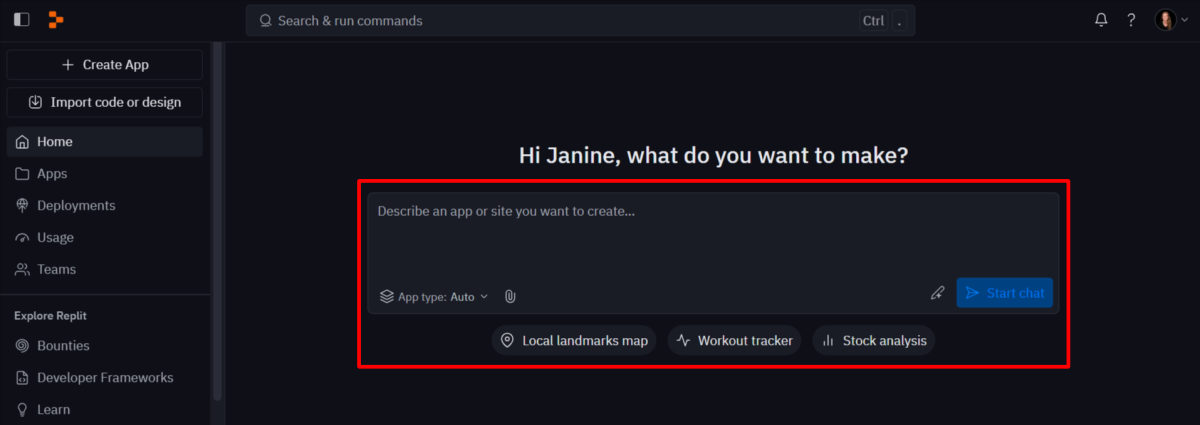Click the paperclip attach file icon
Viewport: 1200px width, 425px height.
(x=510, y=297)
